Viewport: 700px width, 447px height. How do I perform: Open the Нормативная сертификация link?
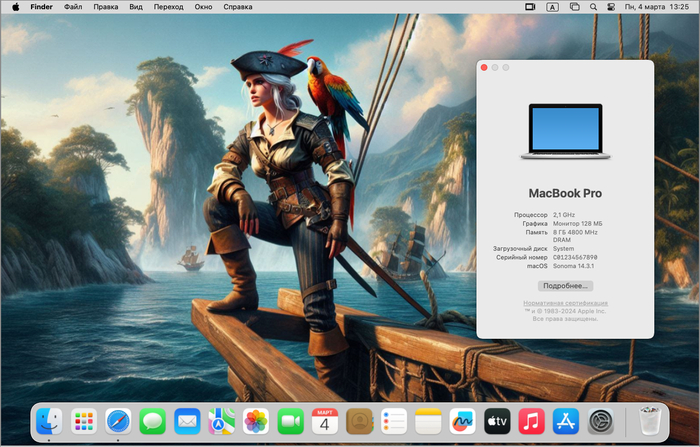[565, 303]
